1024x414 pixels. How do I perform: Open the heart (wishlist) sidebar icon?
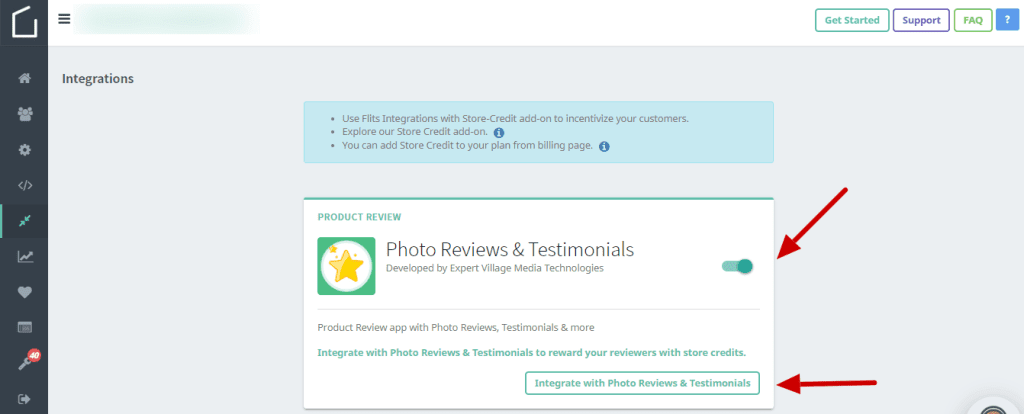[x=25, y=292]
